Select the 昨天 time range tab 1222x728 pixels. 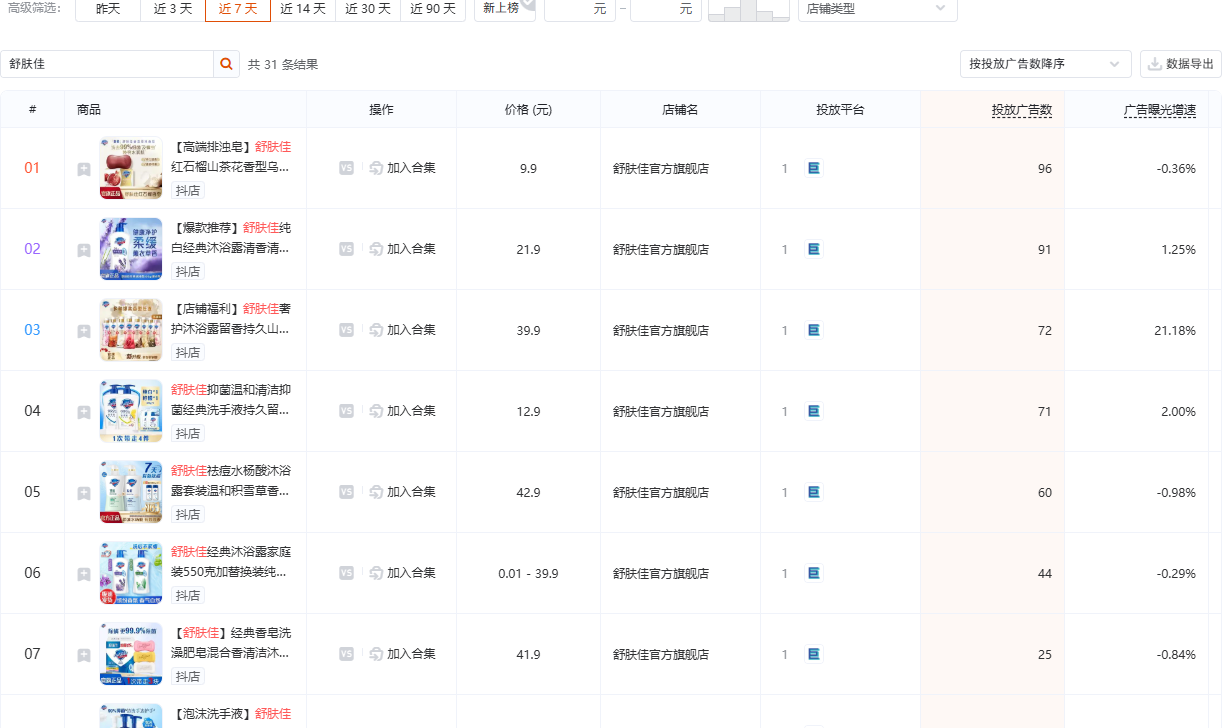point(108,8)
